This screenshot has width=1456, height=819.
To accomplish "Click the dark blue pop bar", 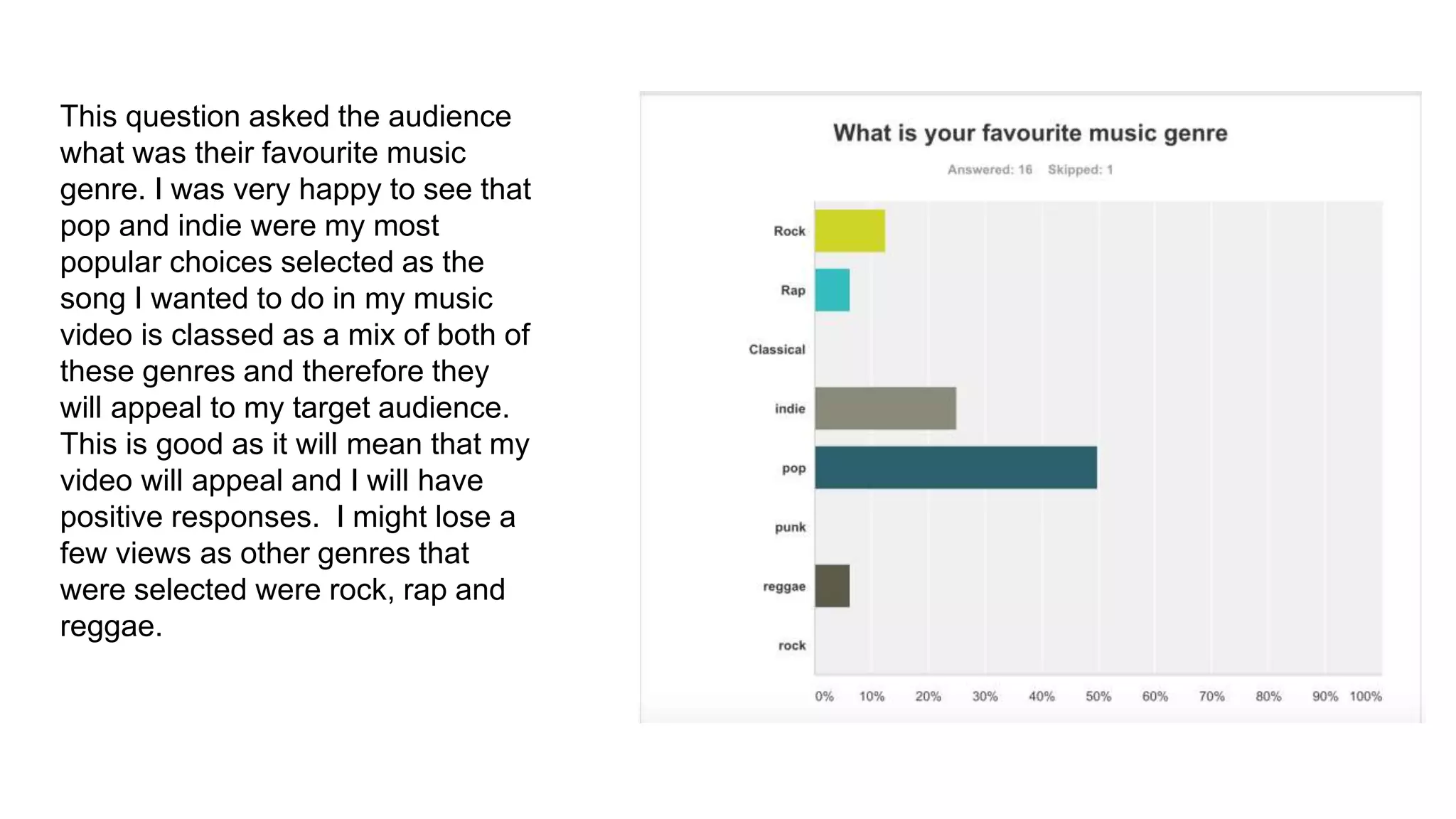I will [955, 468].
